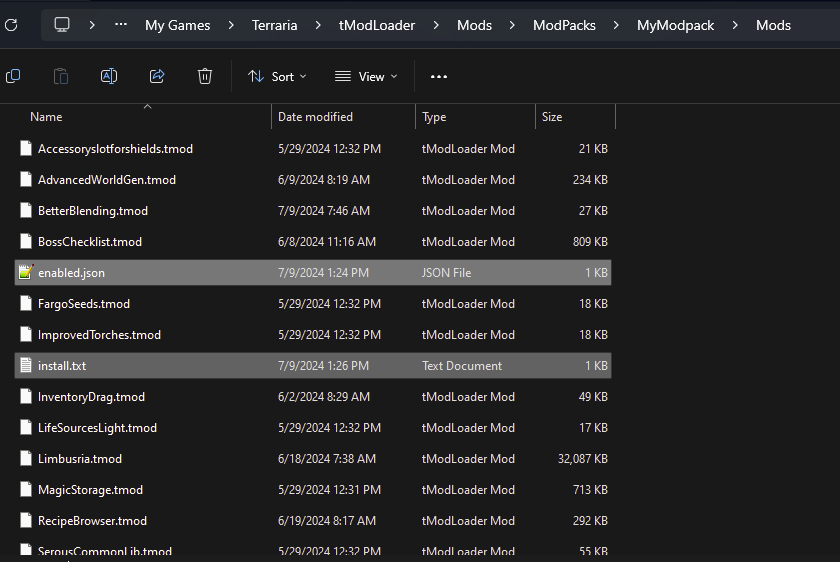Click the Rename icon in toolbar

click(x=109, y=76)
